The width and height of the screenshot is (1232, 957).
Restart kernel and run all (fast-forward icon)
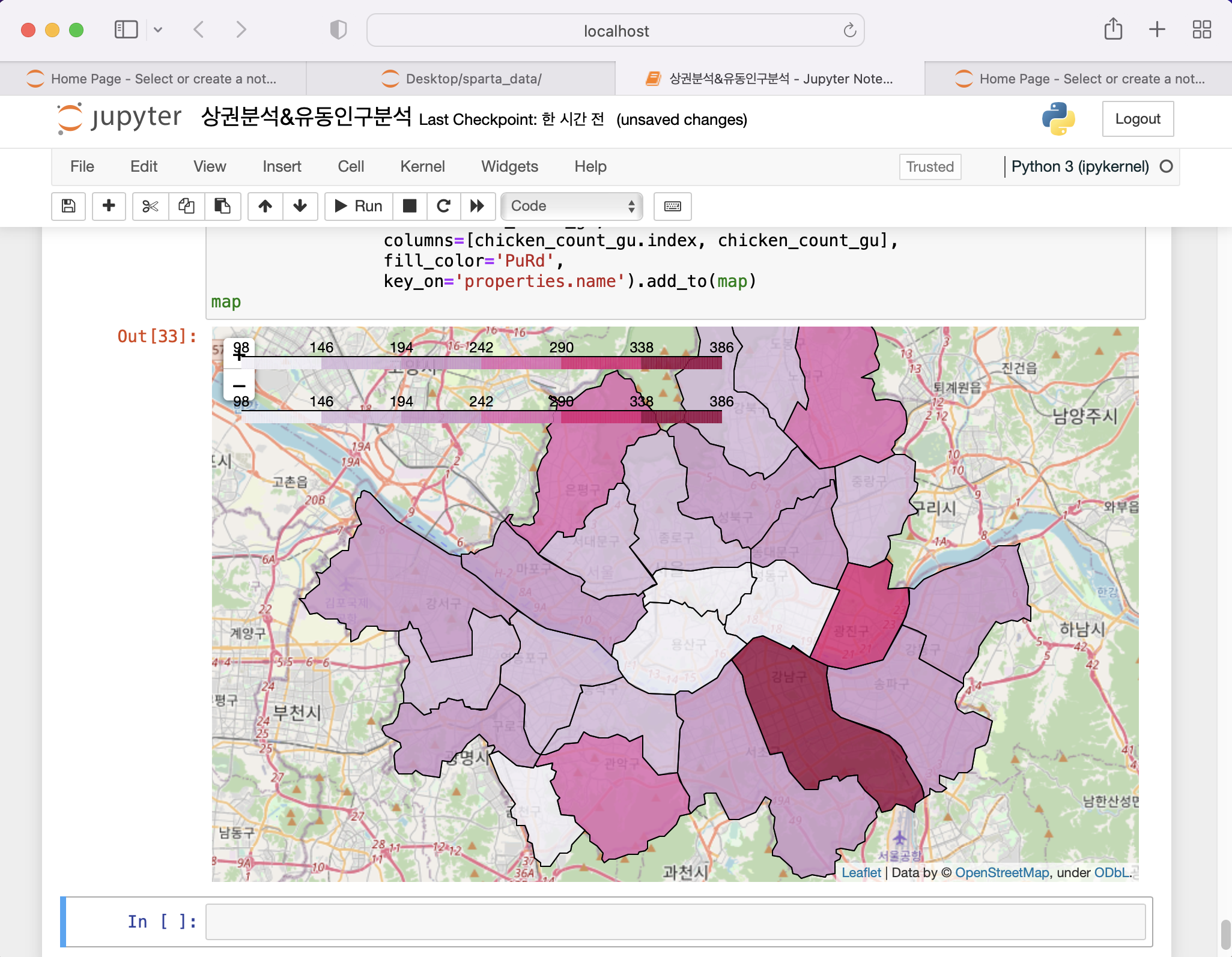(x=478, y=206)
